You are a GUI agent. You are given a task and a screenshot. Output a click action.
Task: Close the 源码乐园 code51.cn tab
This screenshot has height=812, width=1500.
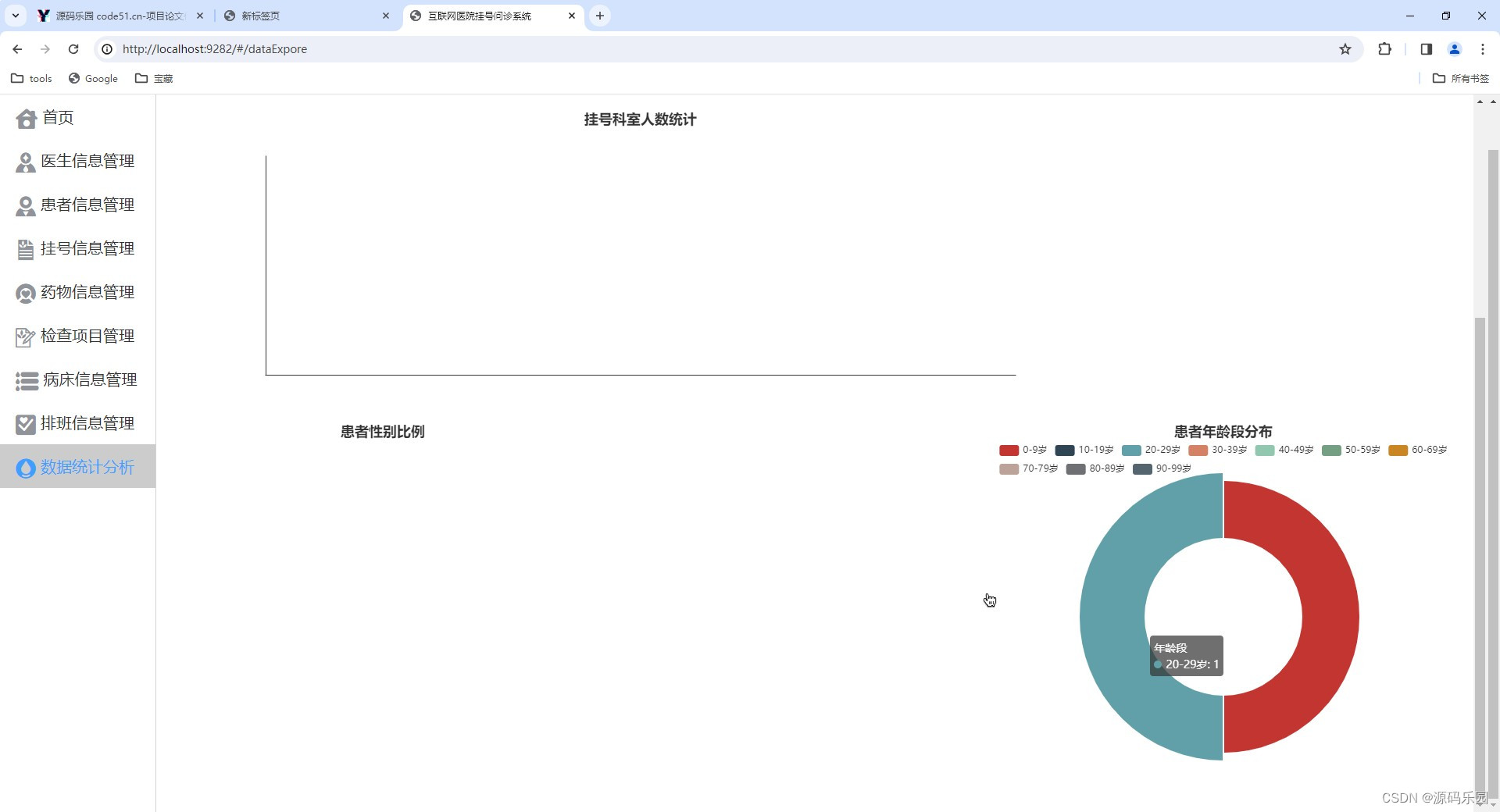tap(200, 16)
